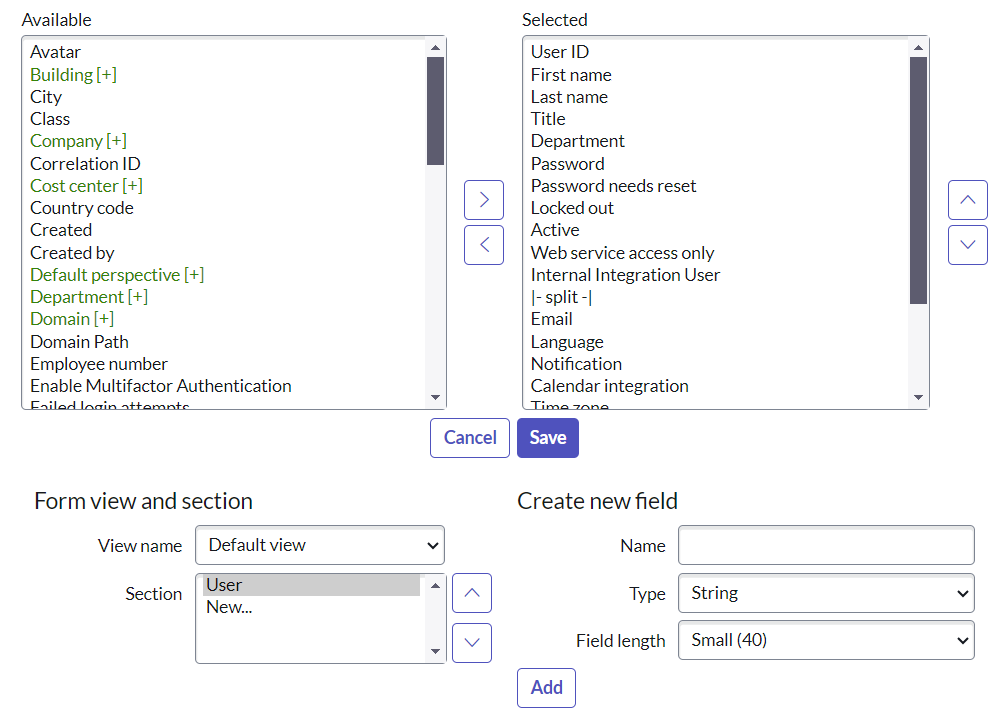
Task: Click the Save button
Action: point(548,438)
